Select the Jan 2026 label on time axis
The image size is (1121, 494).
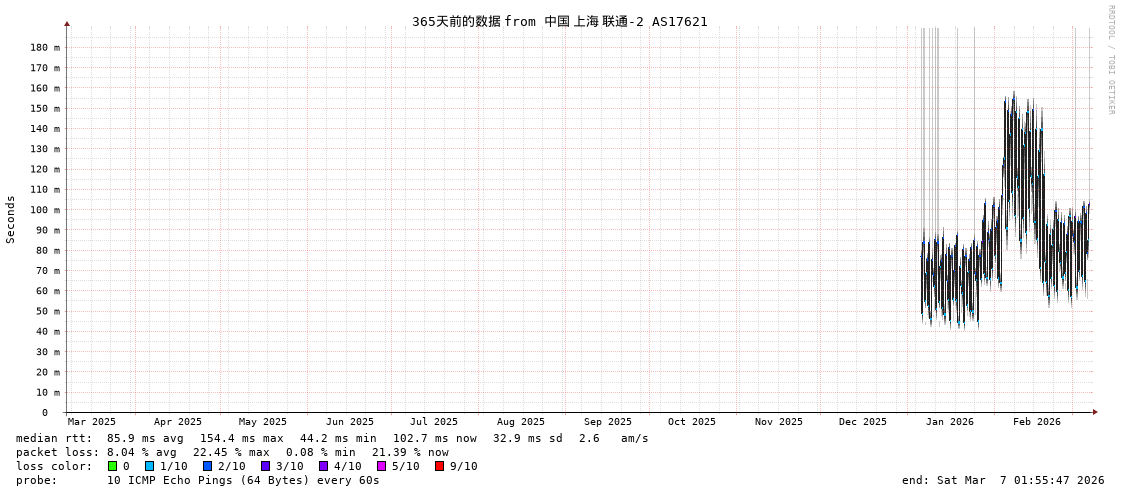(949, 422)
